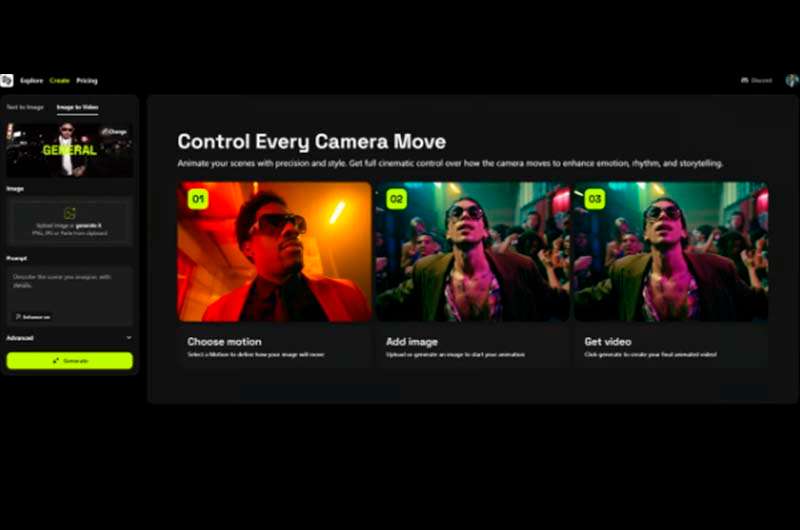Click the 01 step badge
Screen dimensions: 800x530
pyautogui.click(x=198, y=199)
